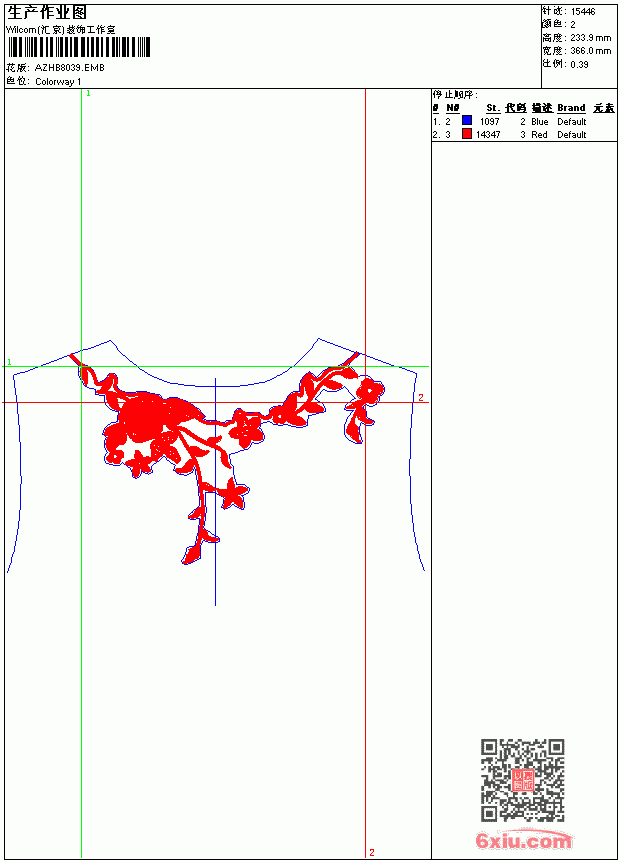The image size is (620, 860).
Task: Click the QR code above 6xiu.com
Action: tap(523, 780)
